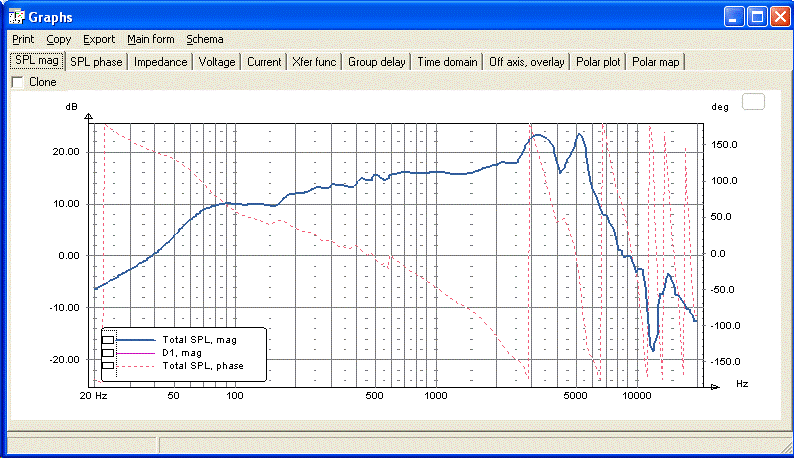
Task: Open the Voltage tab
Action: (x=217, y=62)
